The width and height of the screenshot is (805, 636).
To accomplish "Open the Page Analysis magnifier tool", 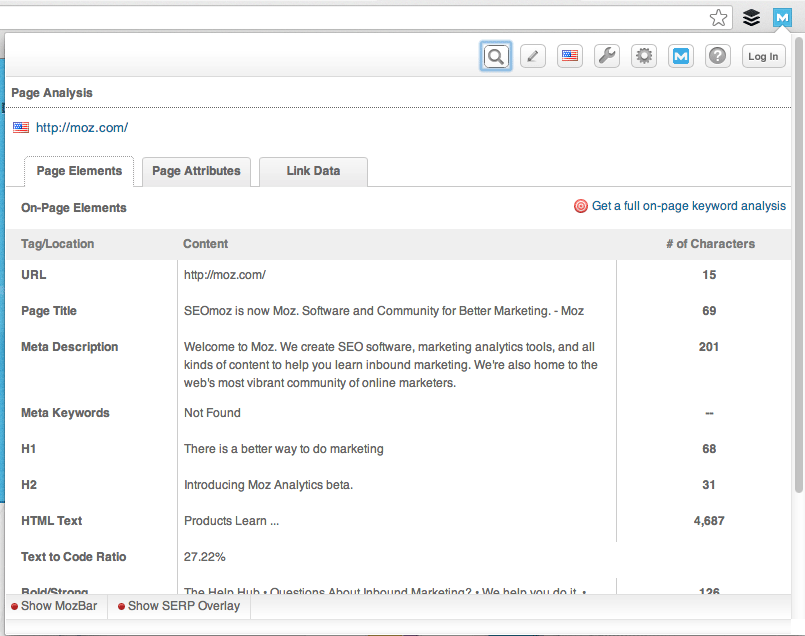I will coord(496,56).
